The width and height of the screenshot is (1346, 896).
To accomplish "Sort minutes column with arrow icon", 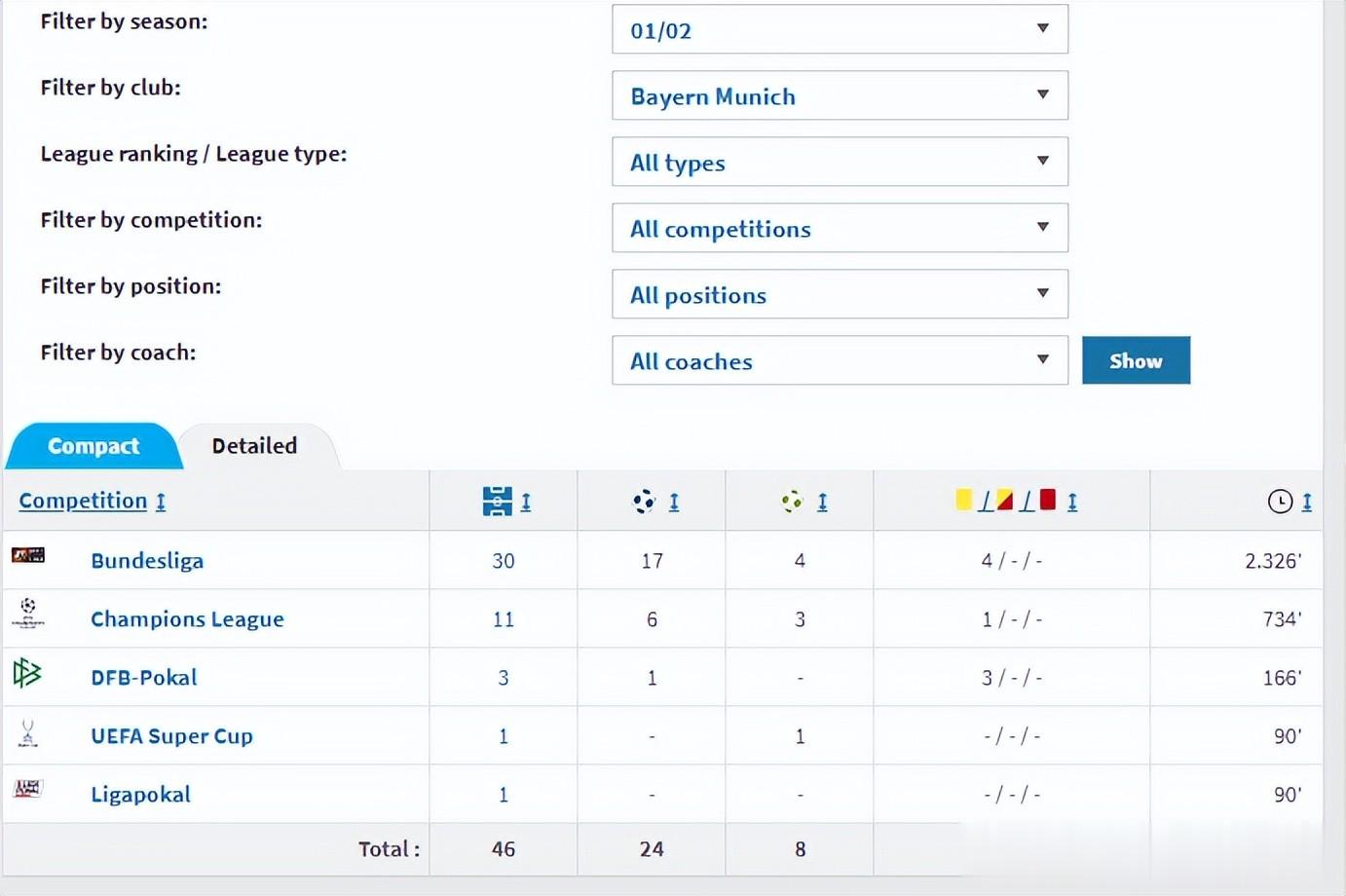I will (1307, 503).
